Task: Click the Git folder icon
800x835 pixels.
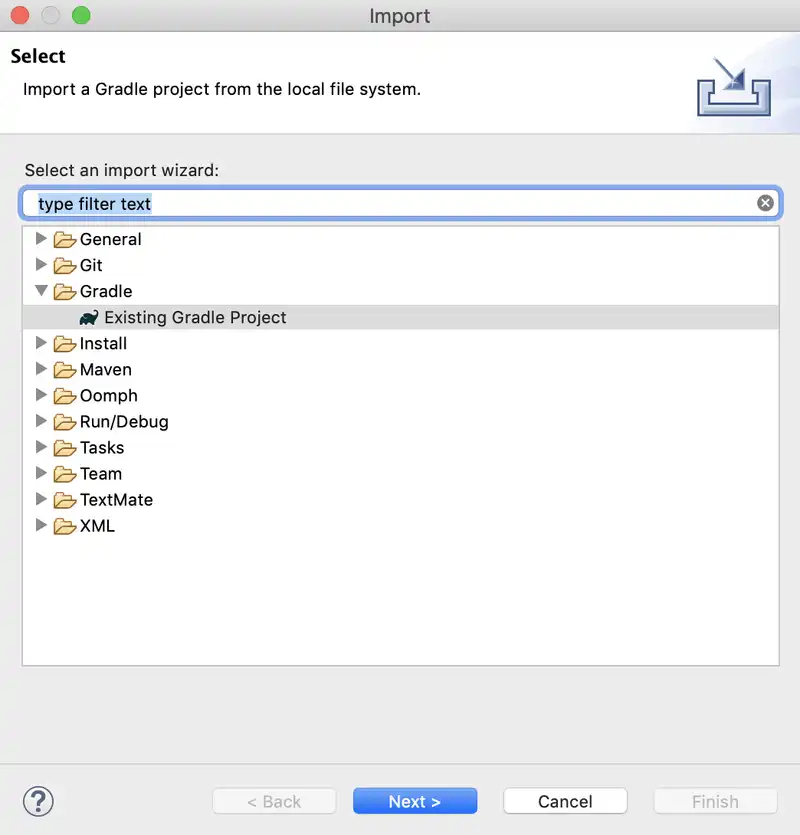Action: (x=65, y=266)
